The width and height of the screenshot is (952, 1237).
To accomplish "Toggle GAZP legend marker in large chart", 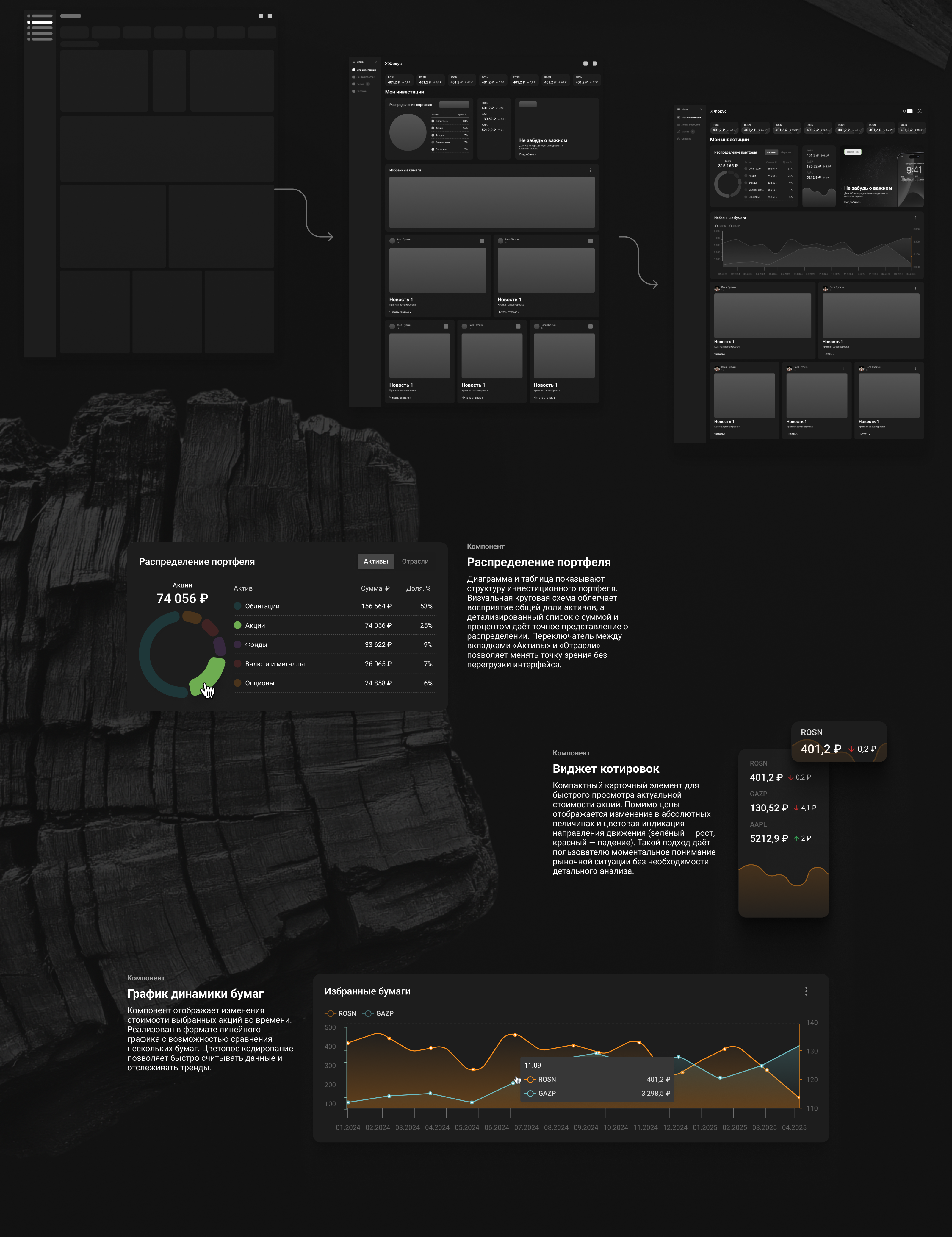I will (x=368, y=1013).
